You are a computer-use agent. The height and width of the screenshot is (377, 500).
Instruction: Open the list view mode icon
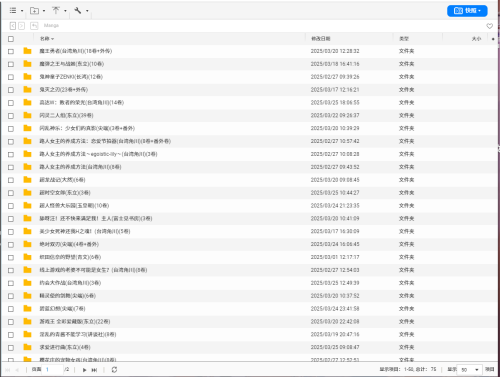(13, 11)
